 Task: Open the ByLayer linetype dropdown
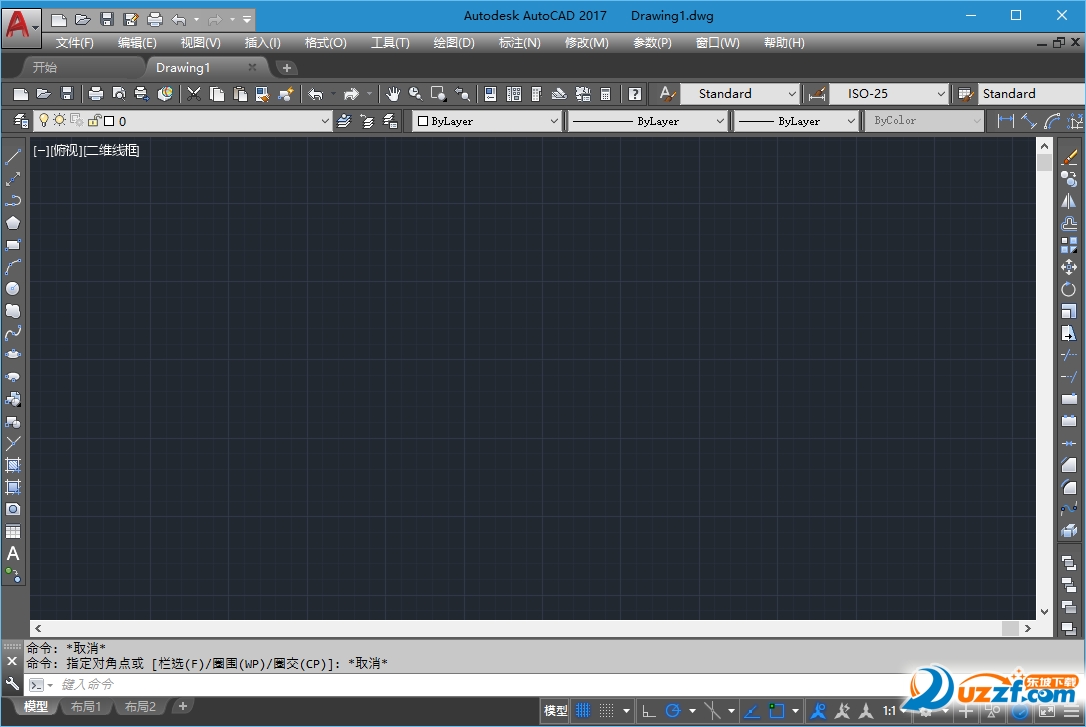point(647,121)
